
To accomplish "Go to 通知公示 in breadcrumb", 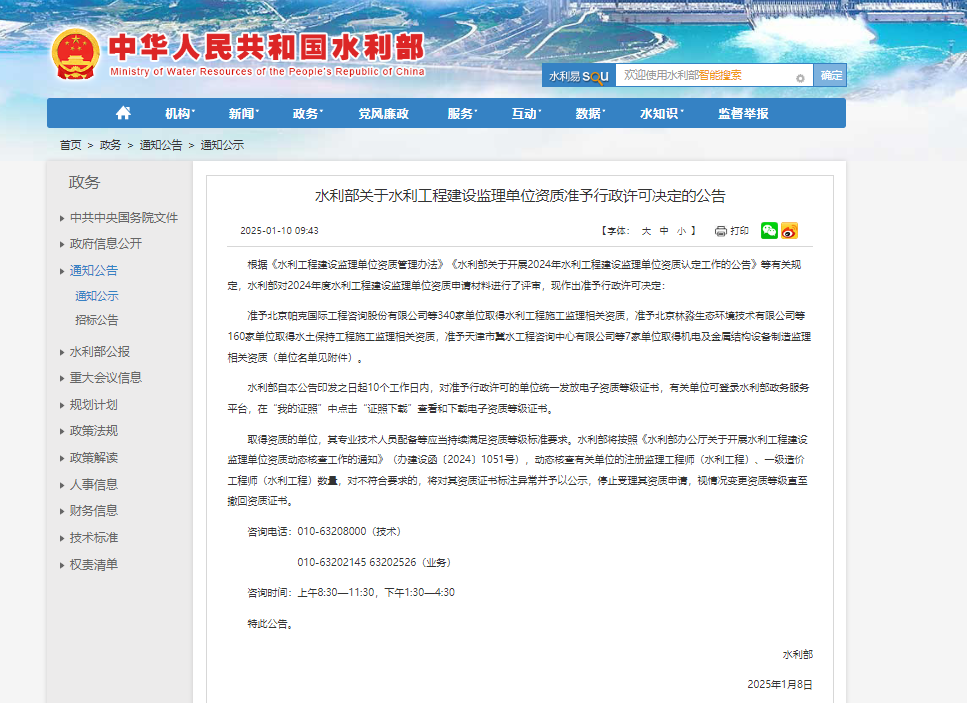I will (222, 145).
